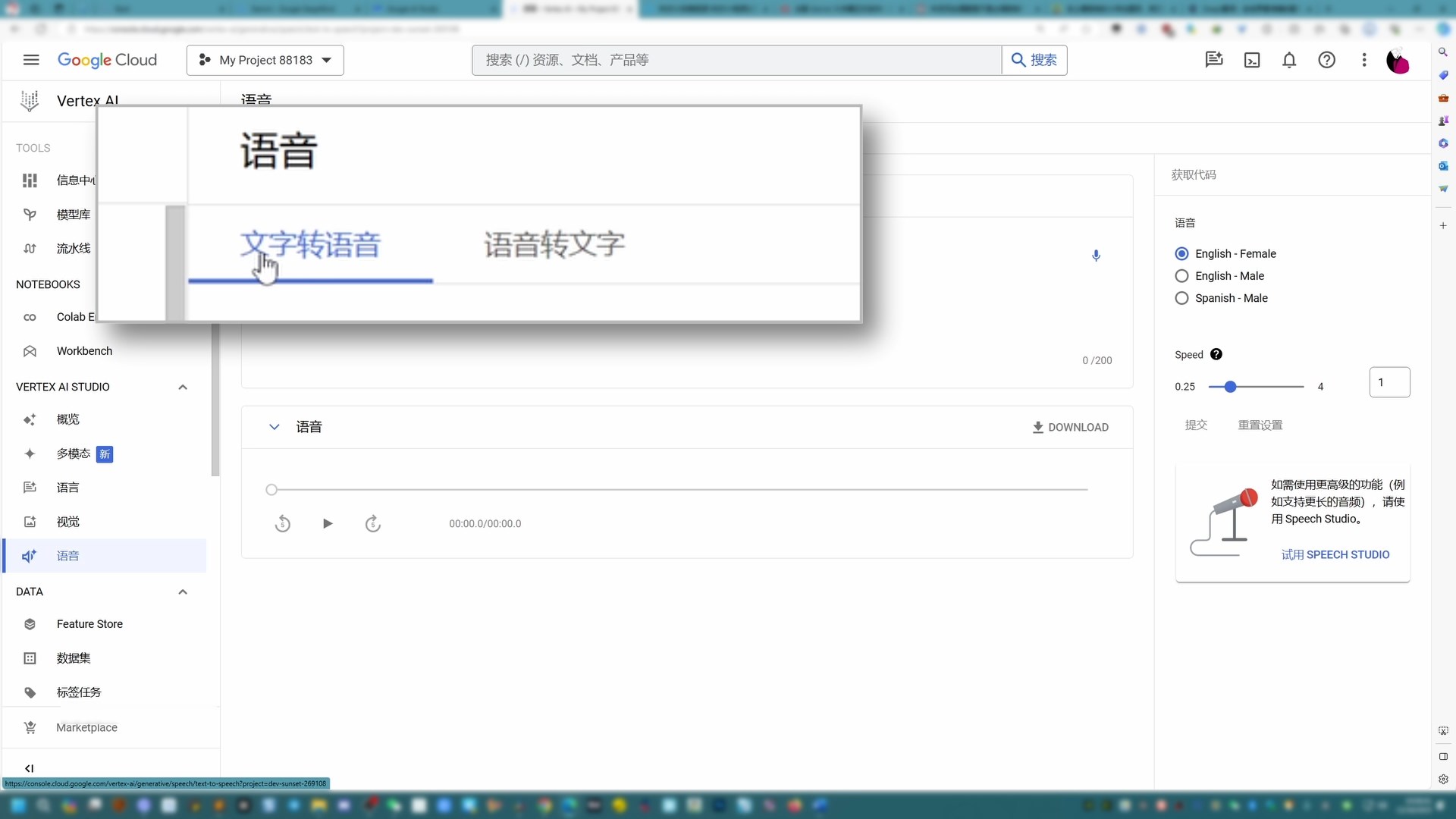The width and height of the screenshot is (1456, 819).
Task: Select English - Female radio button
Action: [x=1183, y=253]
